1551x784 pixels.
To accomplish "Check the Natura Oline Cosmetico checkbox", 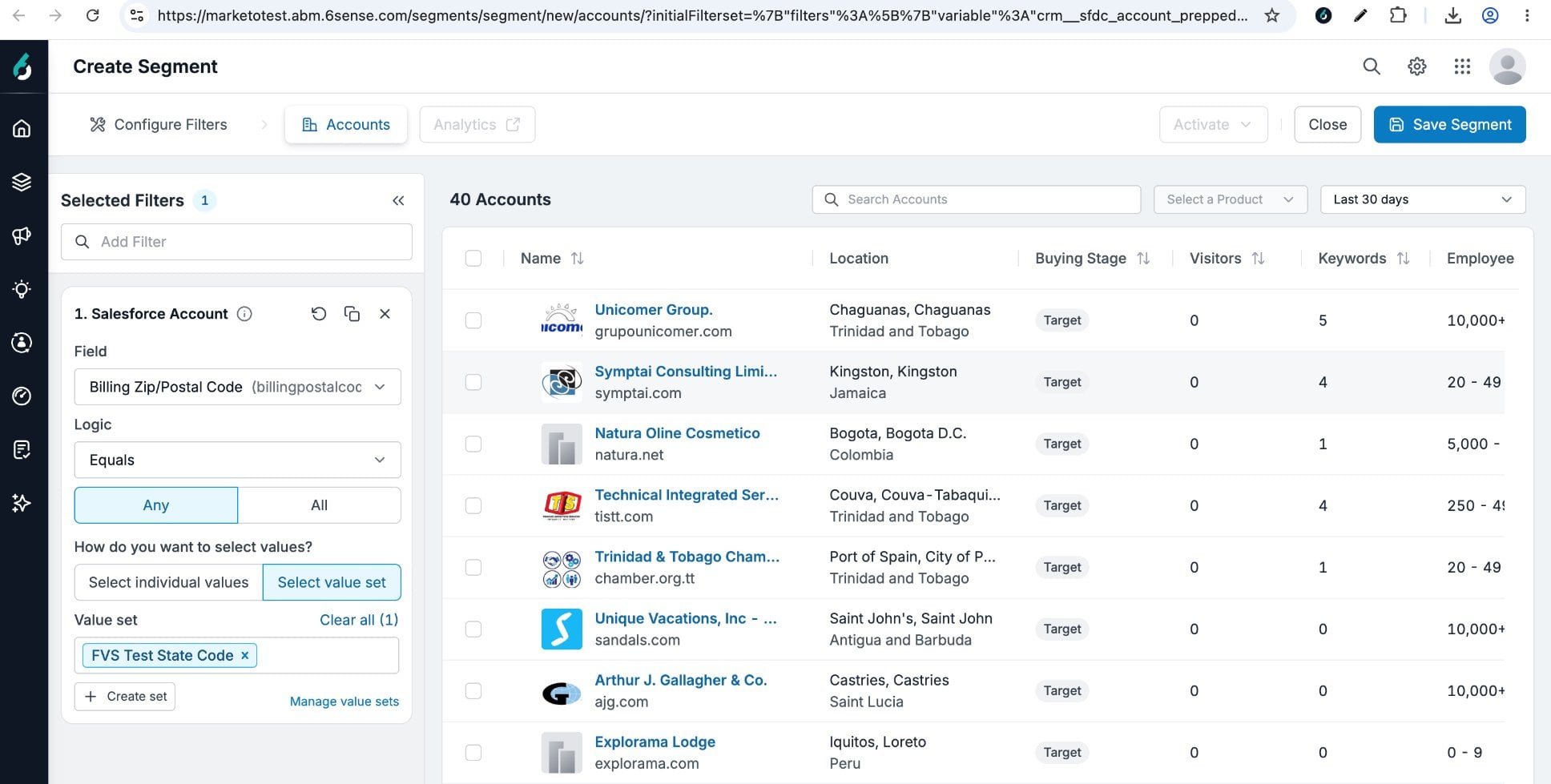I will pos(473,444).
